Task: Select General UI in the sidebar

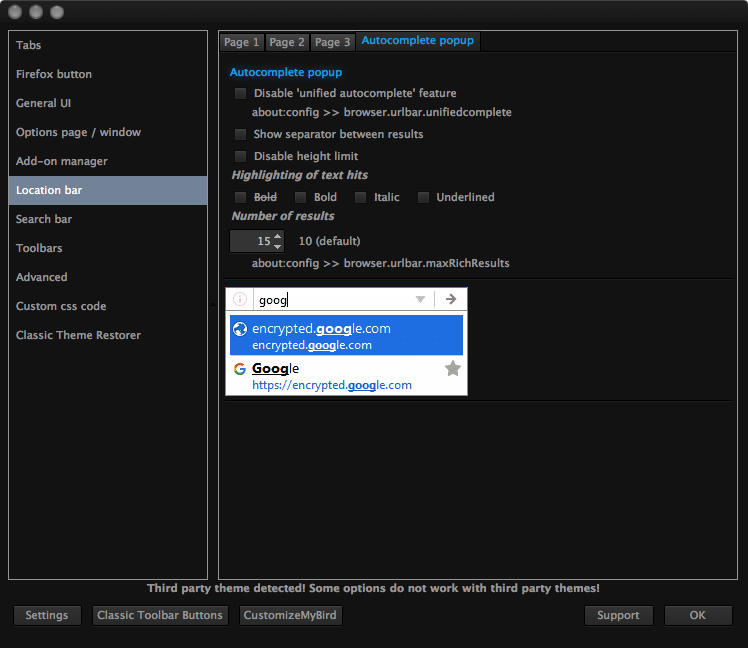Action: (108, 104)
